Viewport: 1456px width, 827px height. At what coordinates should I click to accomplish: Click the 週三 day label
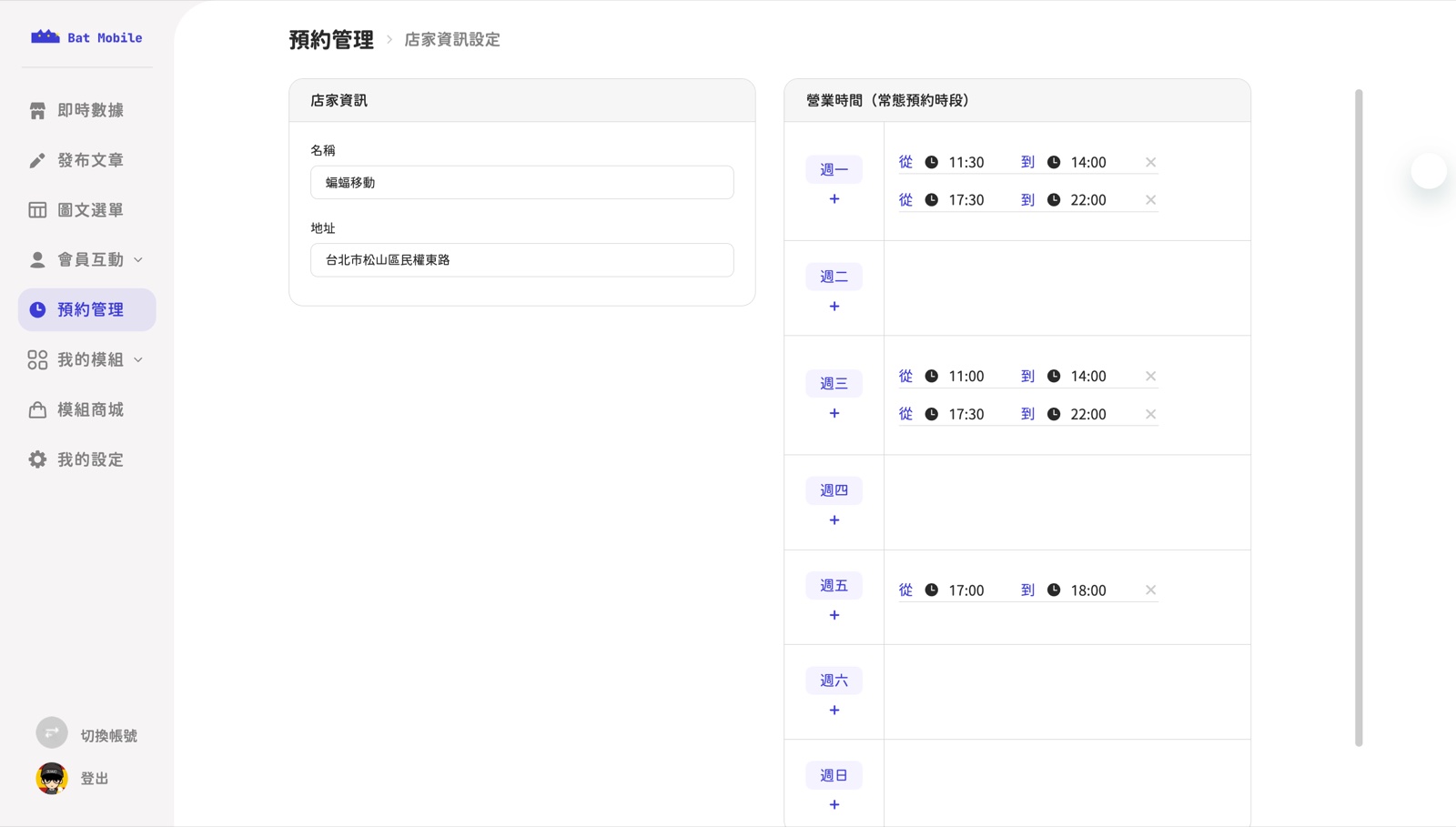(x=834, y=384)
